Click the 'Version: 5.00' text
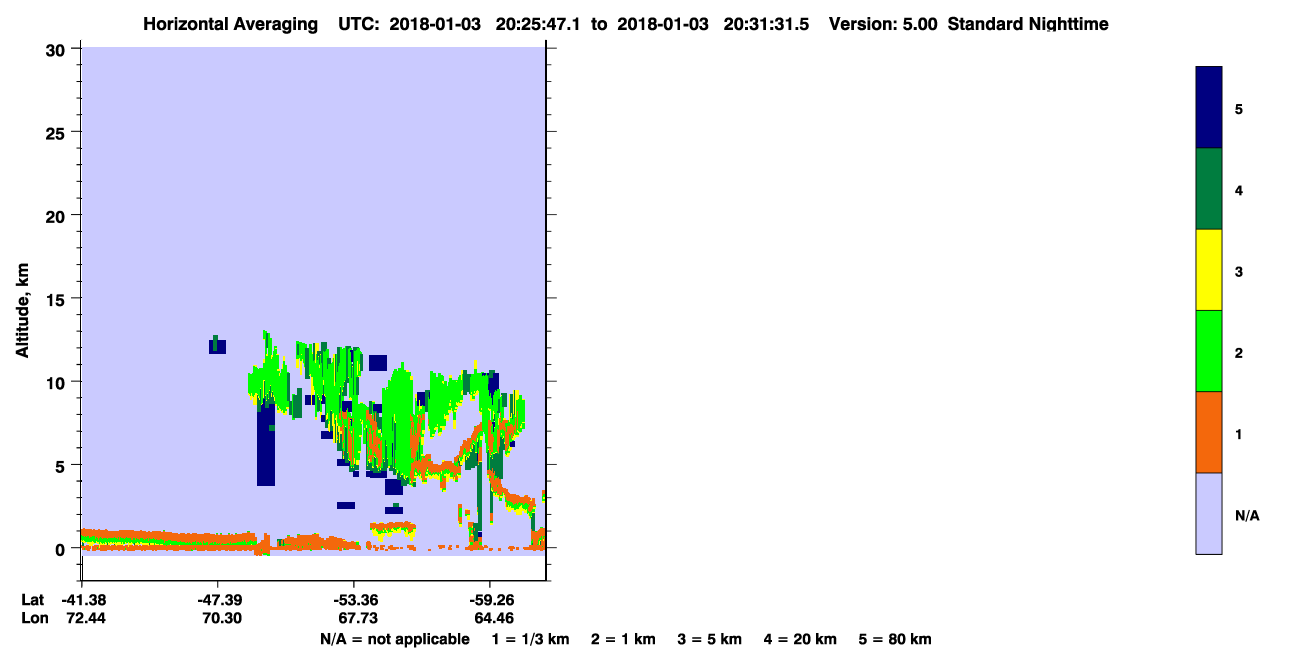 pyautogui.click(x=883, y=24)
